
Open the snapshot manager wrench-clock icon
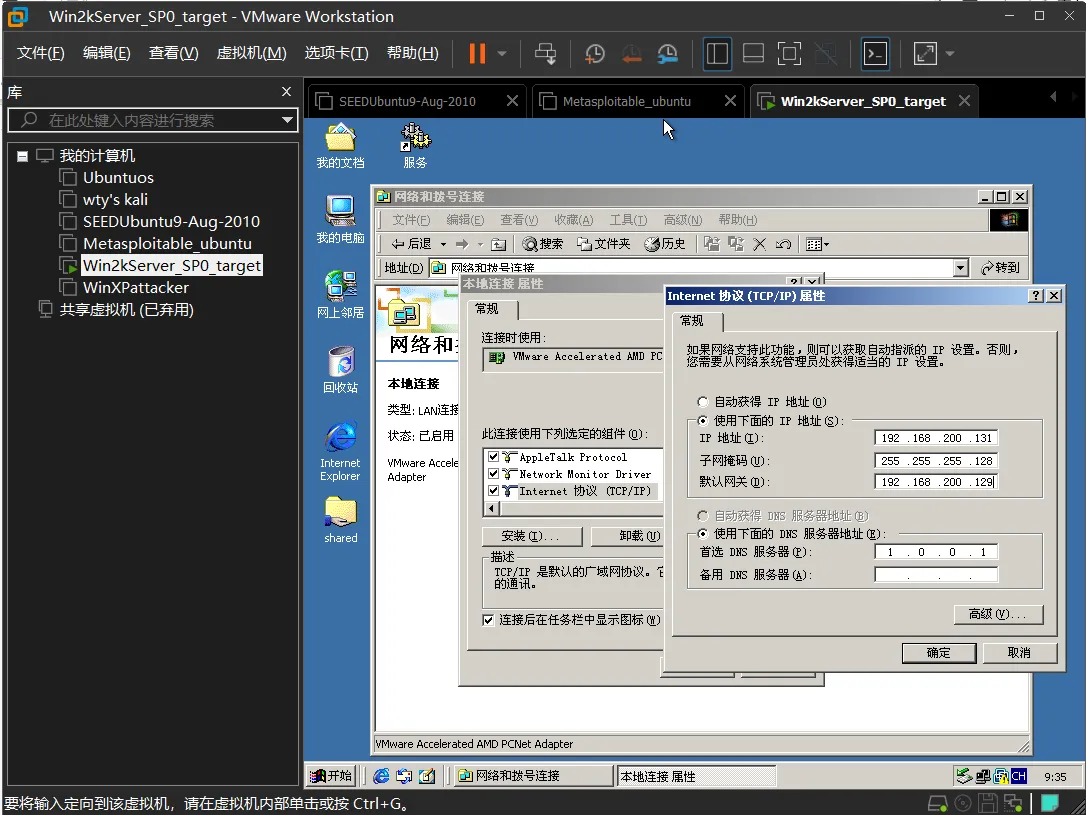668,53
